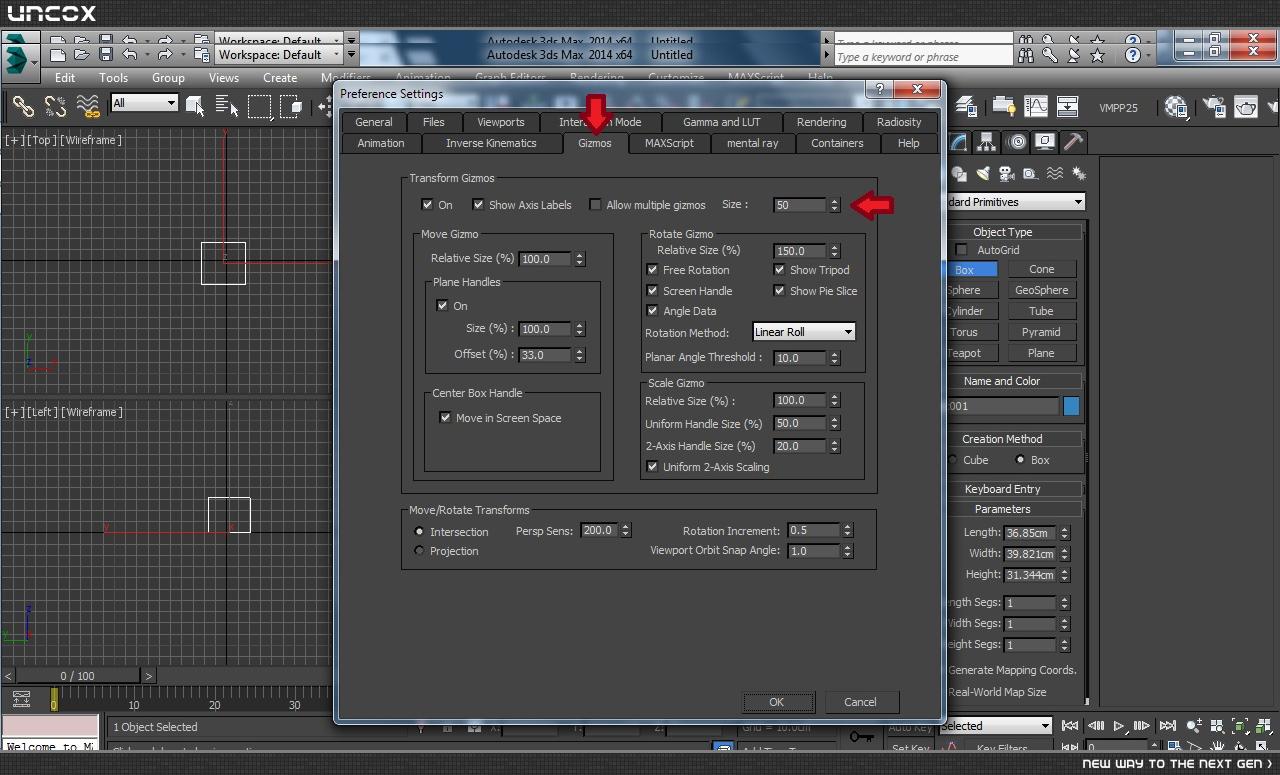
Task: Click the Unlink Selection tool
Action: click(x=55, y=106)
